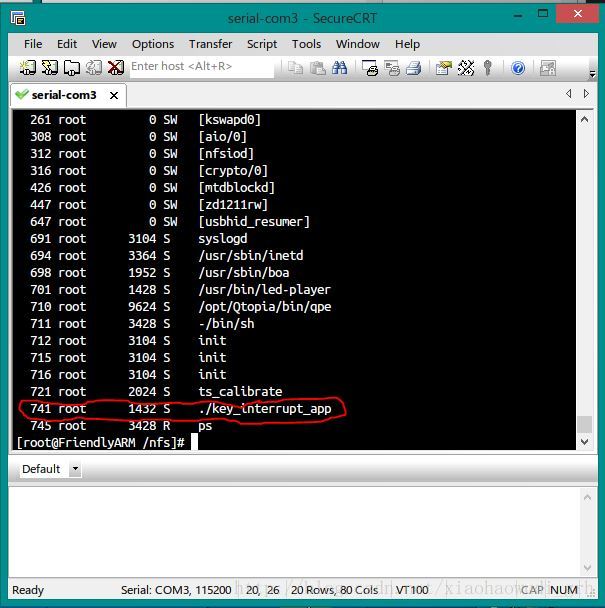
Task: Open the Default button bar dropdown
Action: coord(75,469)
